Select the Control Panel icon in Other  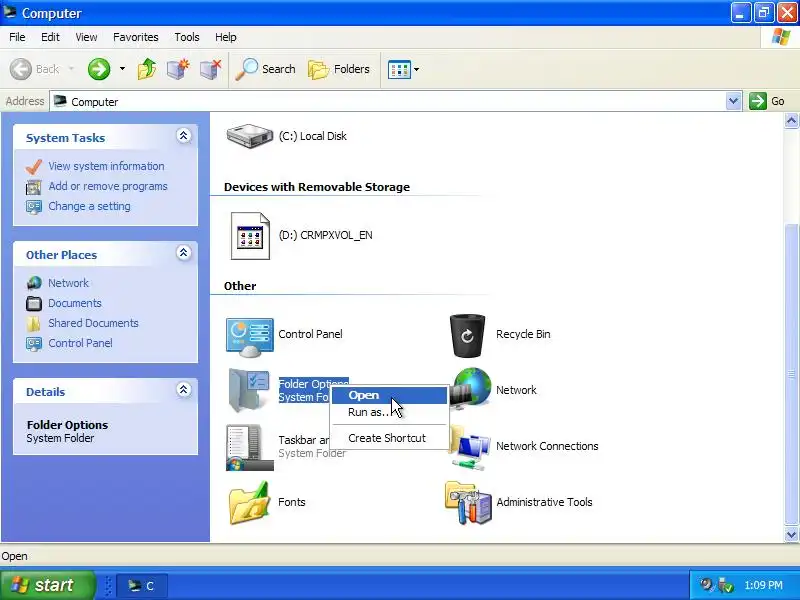pos(249,337)
